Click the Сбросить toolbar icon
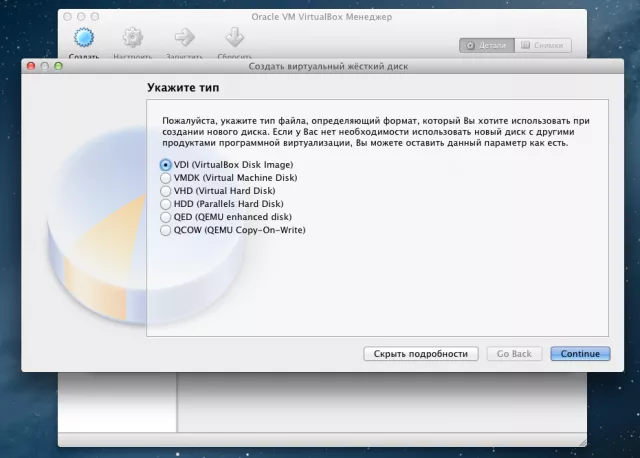Viewport: 640px width, 458px height. pos(234,38)
